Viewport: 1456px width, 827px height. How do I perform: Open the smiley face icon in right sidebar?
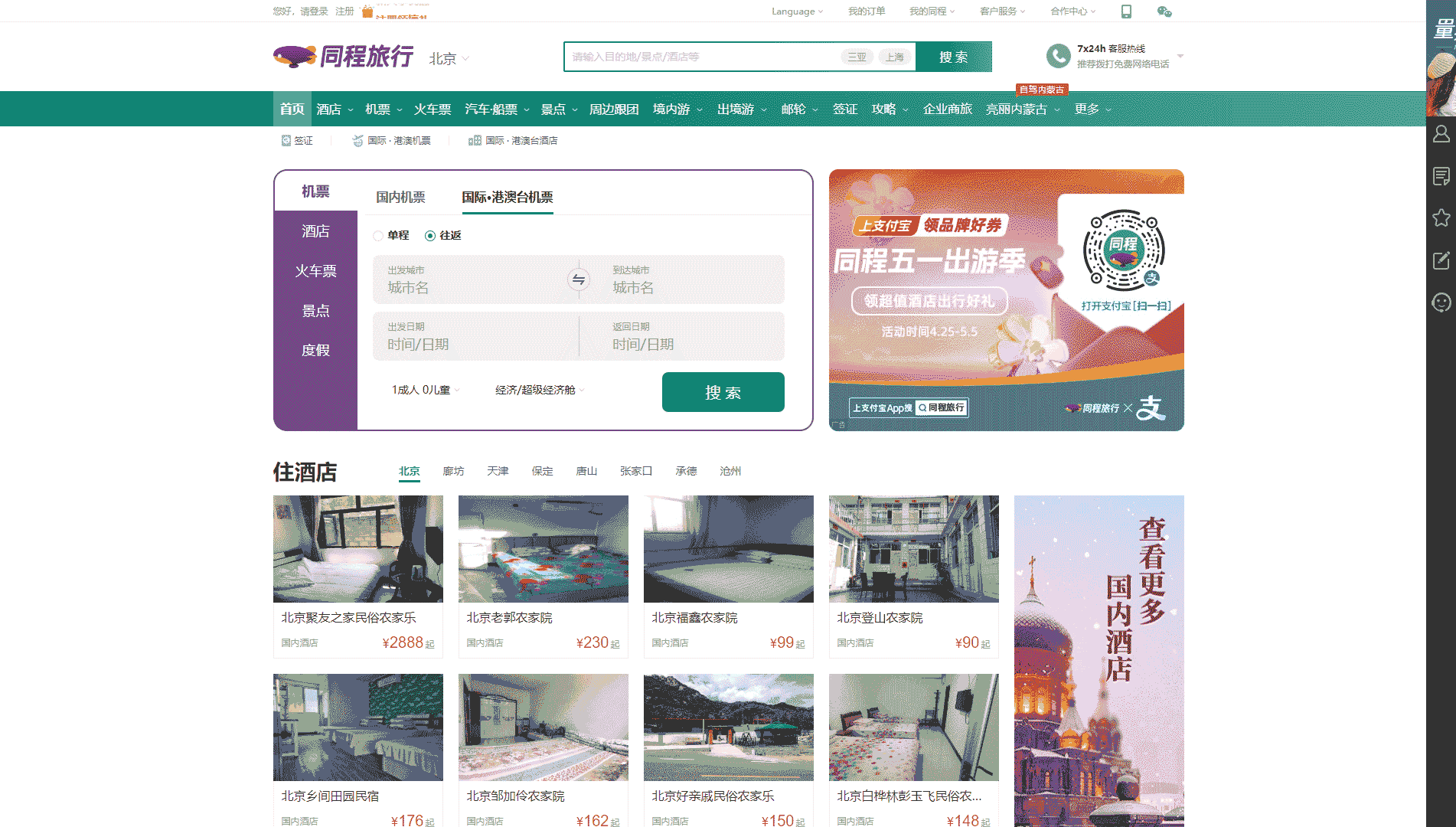[x=1441, y=302]
